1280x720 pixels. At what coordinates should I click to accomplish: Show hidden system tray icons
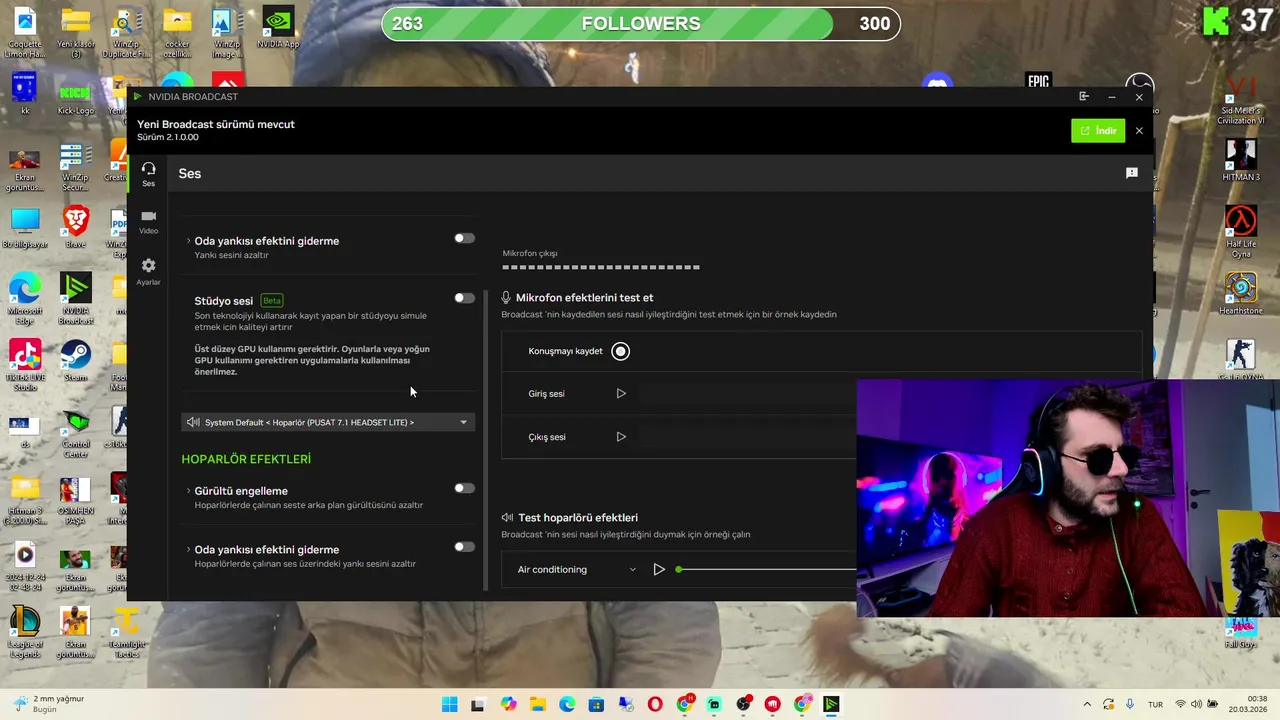pyautogui.click(x=1087, y=705)
